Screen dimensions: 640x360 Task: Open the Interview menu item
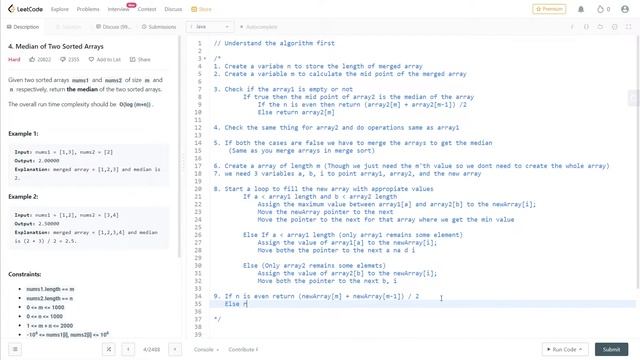(118, 9)
